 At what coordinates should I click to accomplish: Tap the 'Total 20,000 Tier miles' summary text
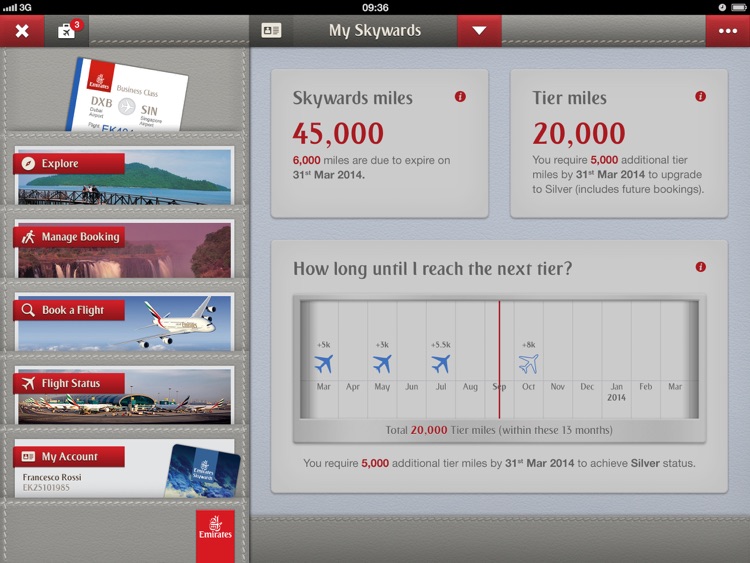pyautogui.click(x=499, y=430)
